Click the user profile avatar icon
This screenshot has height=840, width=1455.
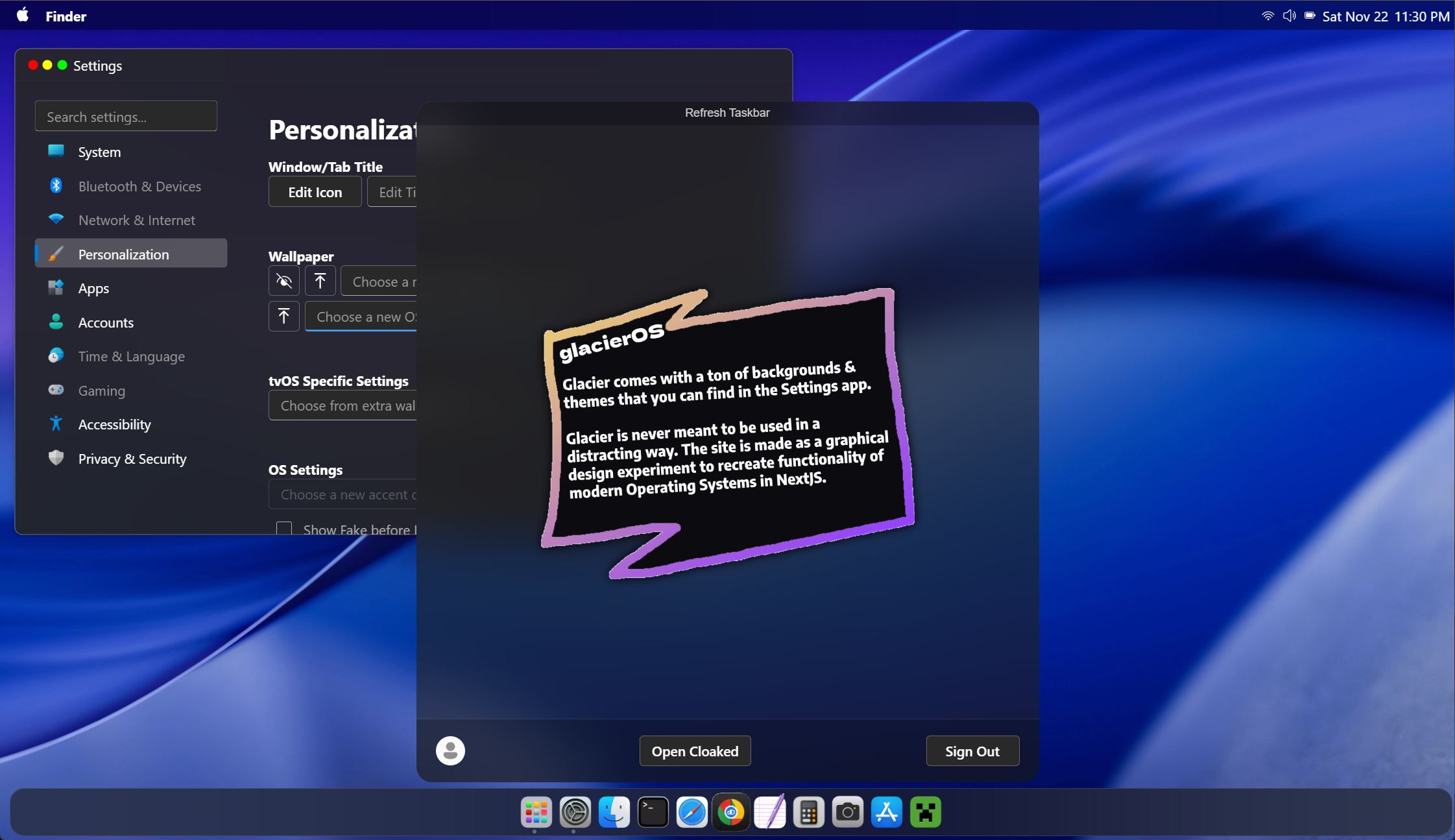pyautogui.click(x=450, y=750)
